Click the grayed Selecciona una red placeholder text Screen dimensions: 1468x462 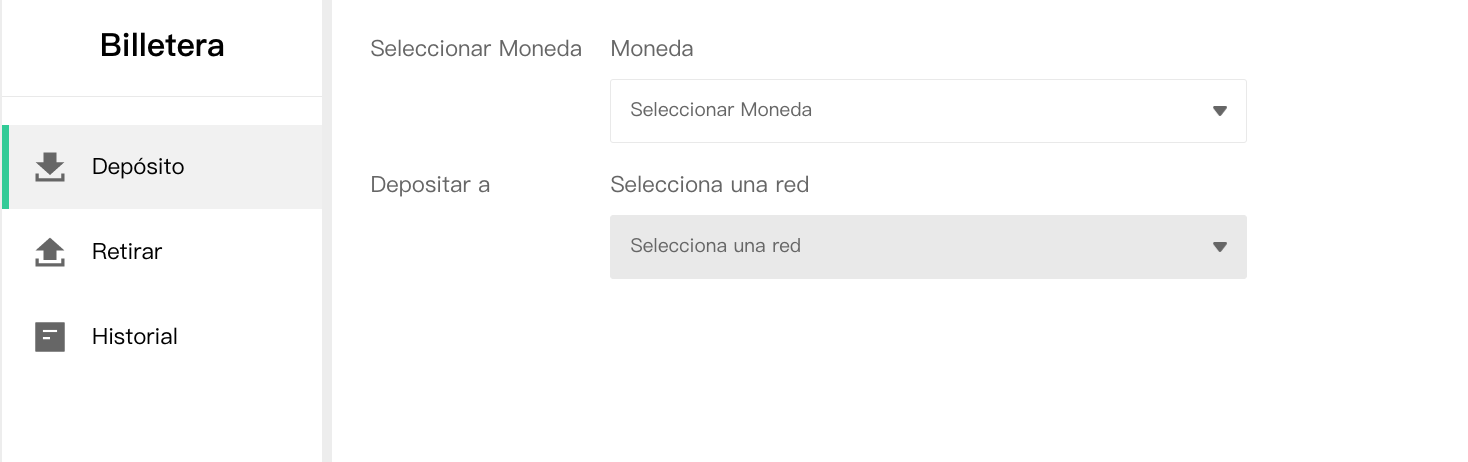716,246
